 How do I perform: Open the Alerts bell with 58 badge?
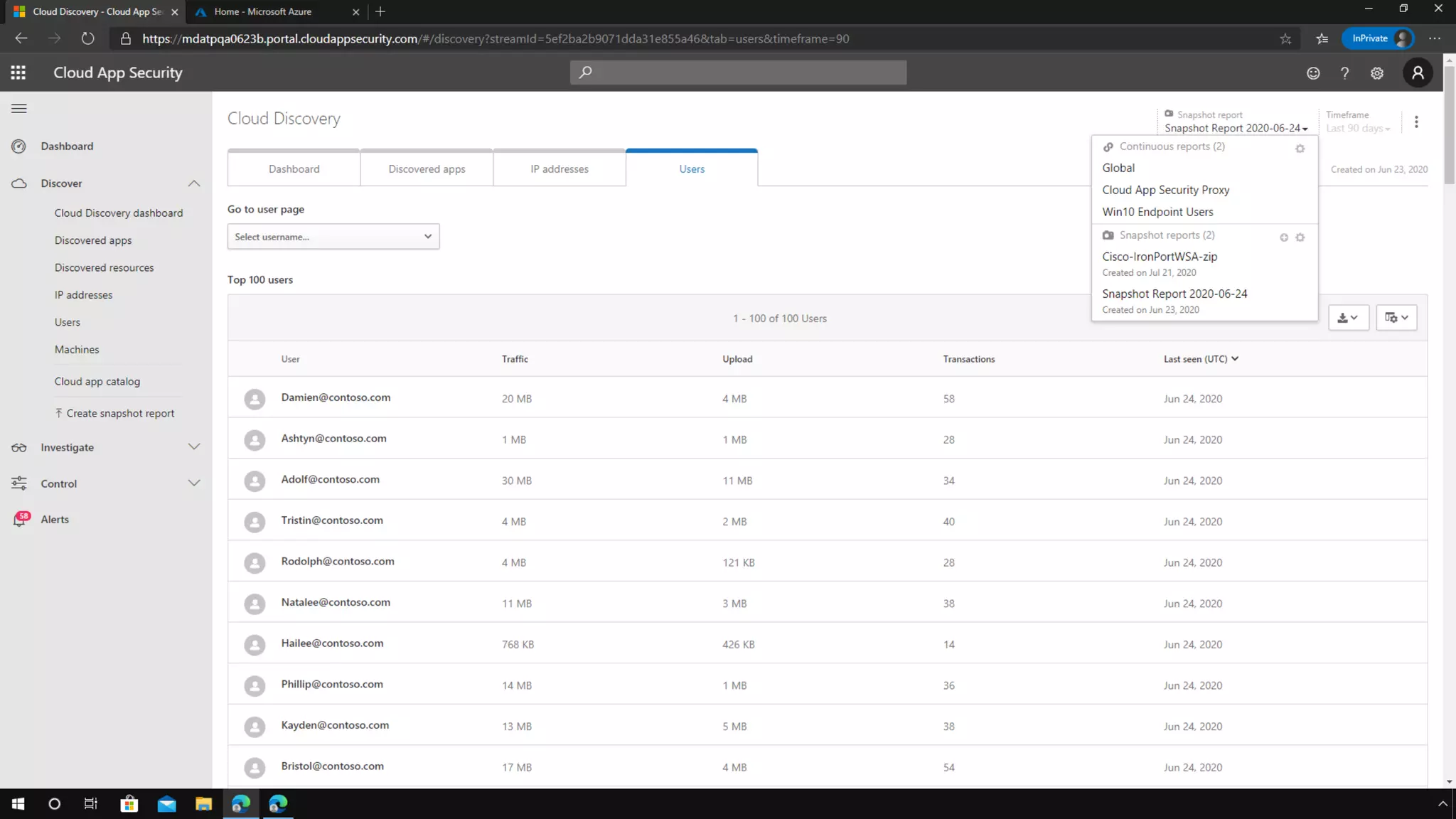tap(20, 520)
